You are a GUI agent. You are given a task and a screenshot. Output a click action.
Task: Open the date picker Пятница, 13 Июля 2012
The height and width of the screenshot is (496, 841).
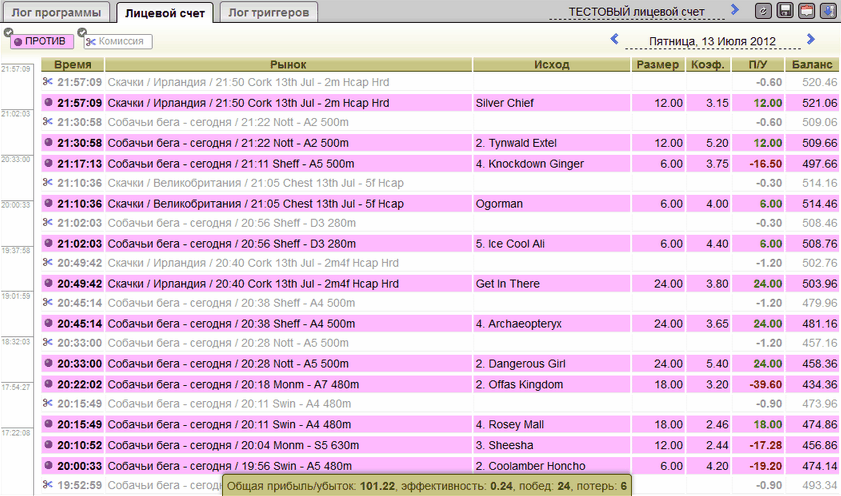[x=711, y=41]
